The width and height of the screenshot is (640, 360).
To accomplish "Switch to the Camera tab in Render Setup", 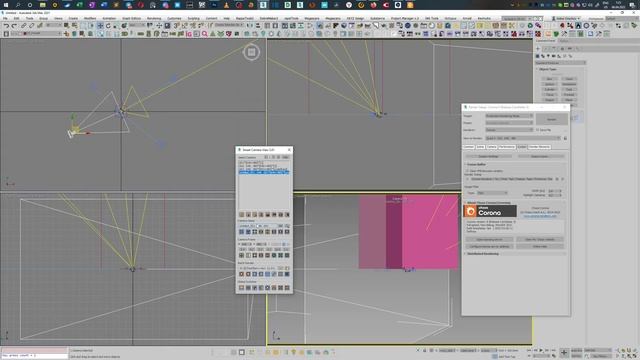I will pos(491,147).
